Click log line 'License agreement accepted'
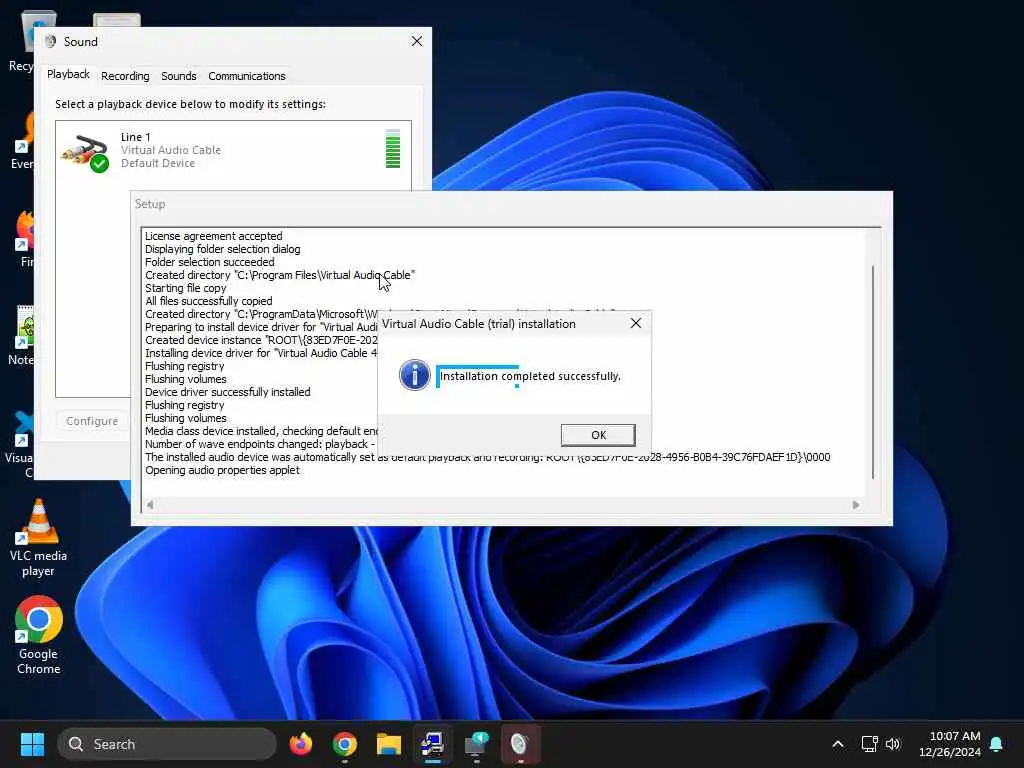 [214, 236]
